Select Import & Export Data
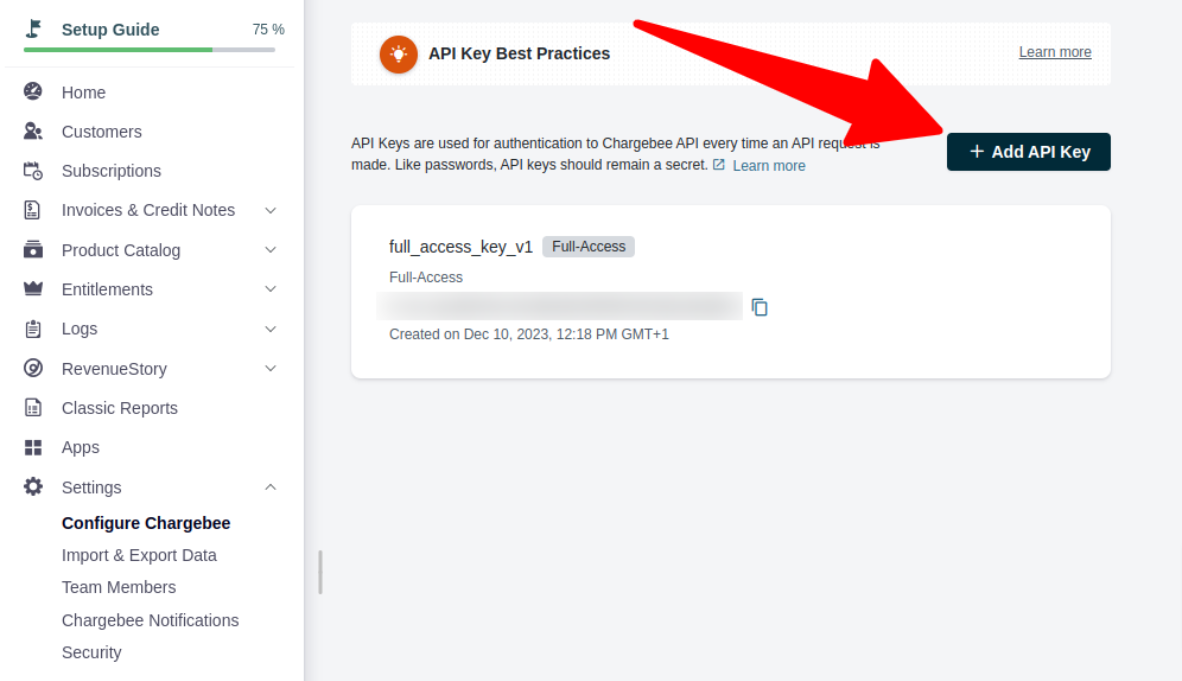The width and height of the screenshot is (1182, 681). point(139,555)
